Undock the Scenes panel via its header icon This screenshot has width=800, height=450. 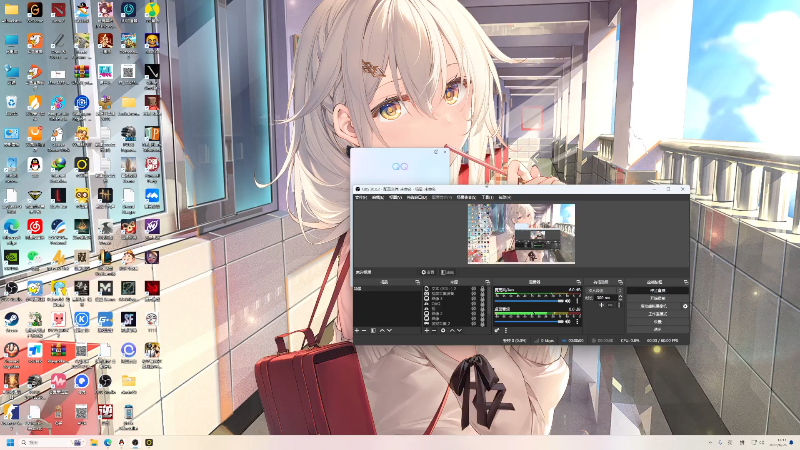[x=417, y=282]
